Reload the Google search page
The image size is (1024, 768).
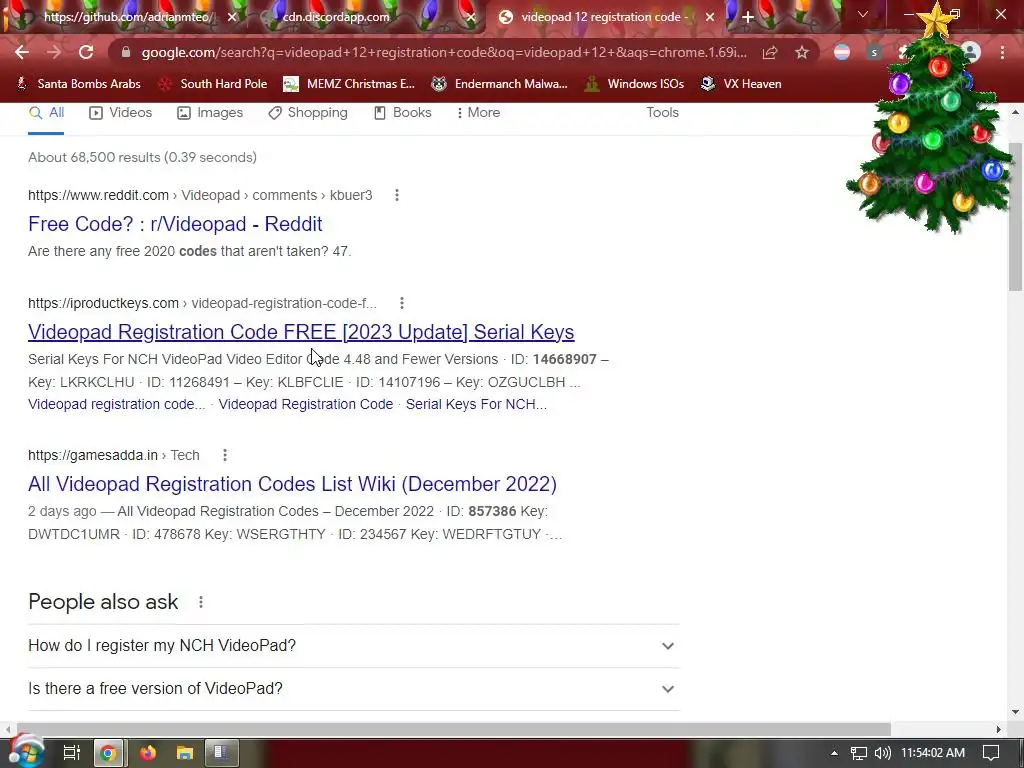86,52
